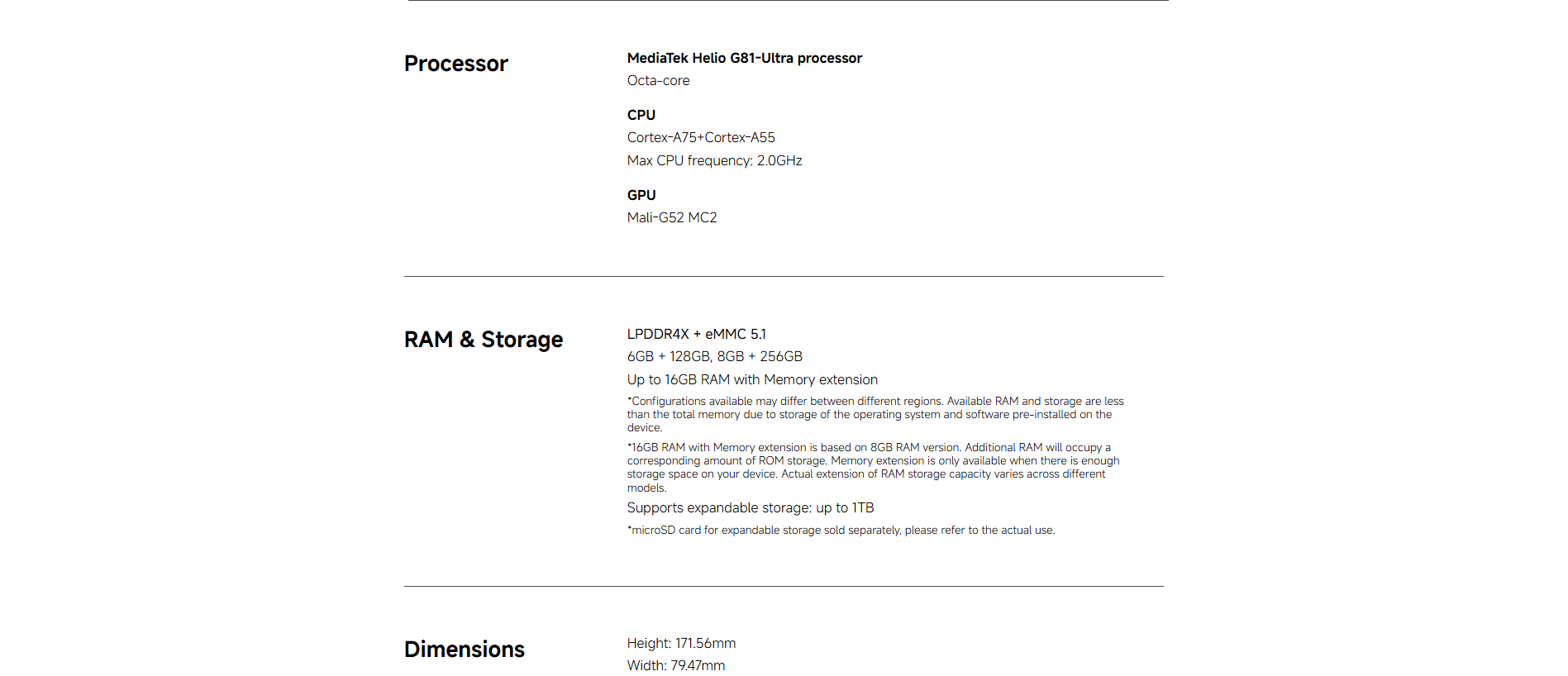Click the Dimensions section heading
This screenshot has width=1568, height=676.
pyautogui.click(x=464, y=650)
